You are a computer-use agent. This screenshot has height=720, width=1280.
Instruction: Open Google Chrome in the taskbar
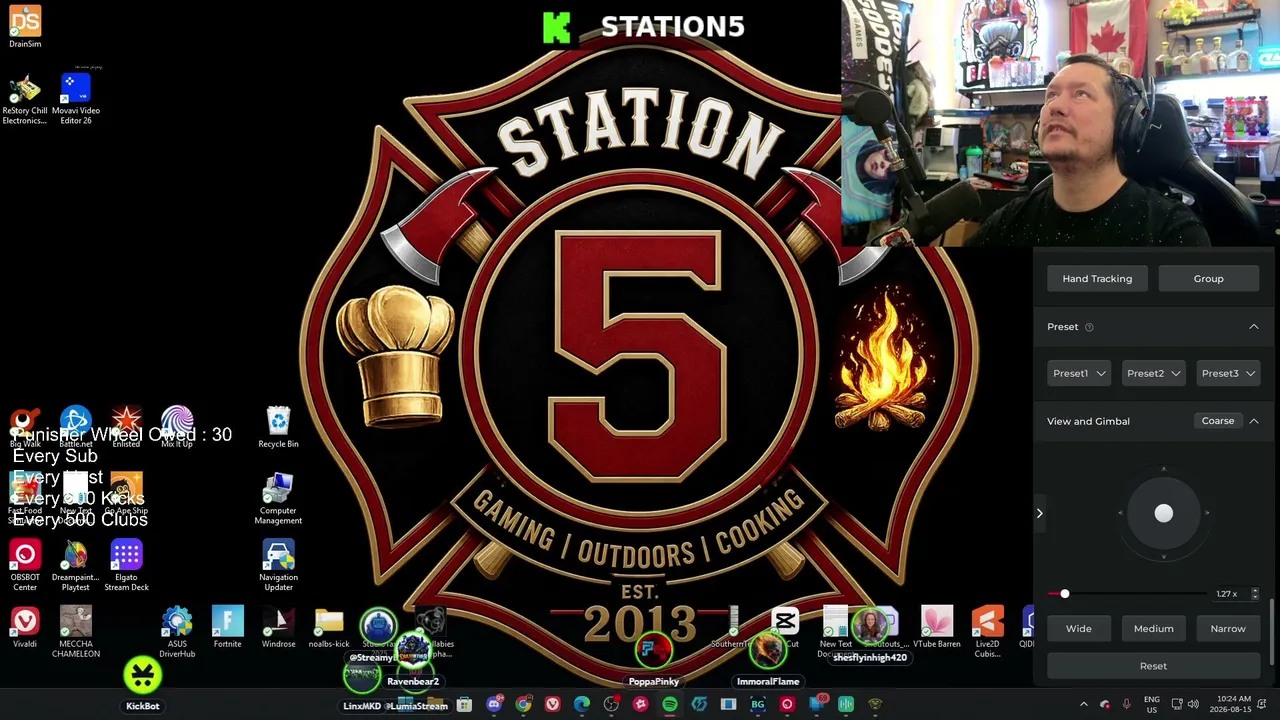(523, 705)
